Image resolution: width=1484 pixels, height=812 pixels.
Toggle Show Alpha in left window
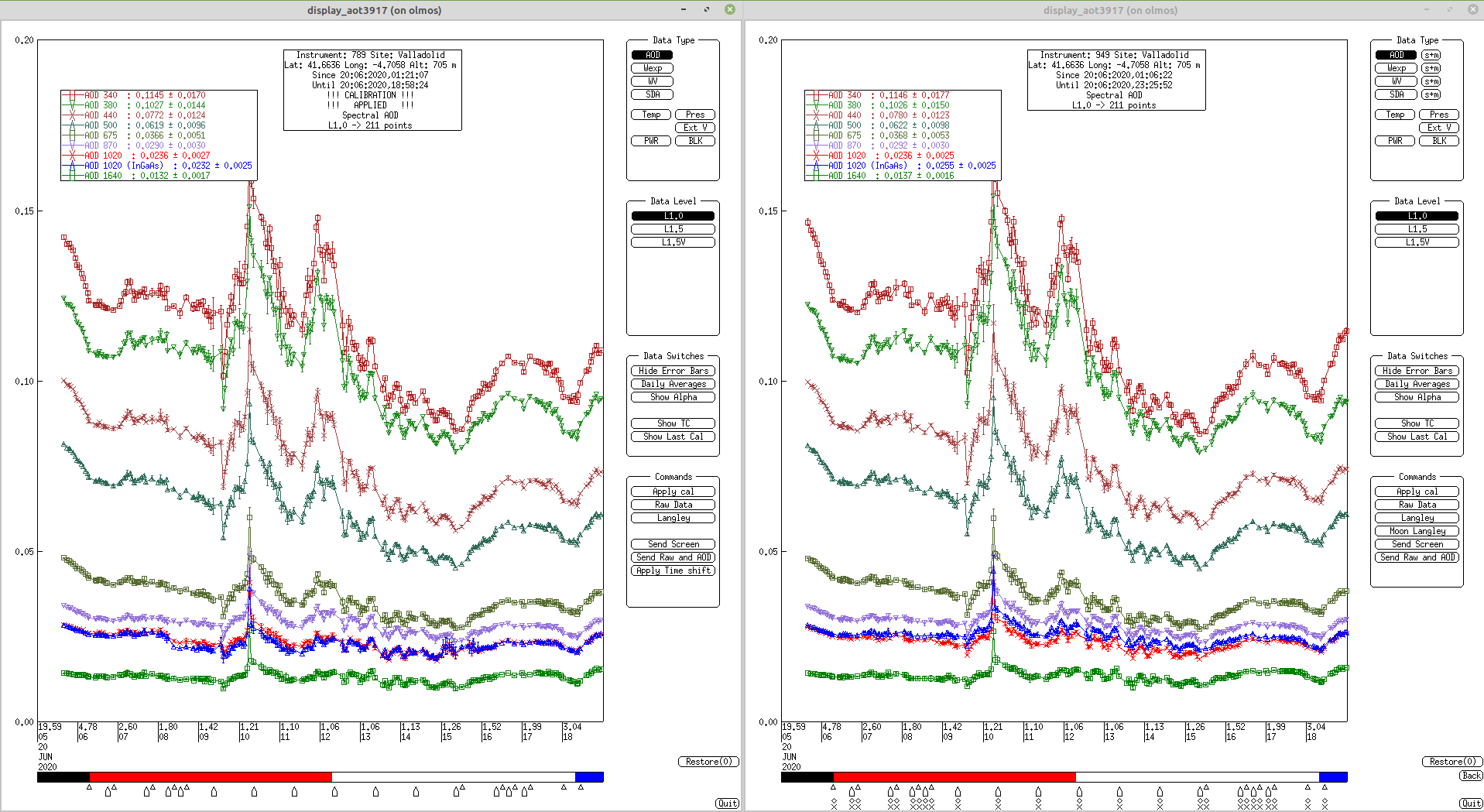click(673, 397)
